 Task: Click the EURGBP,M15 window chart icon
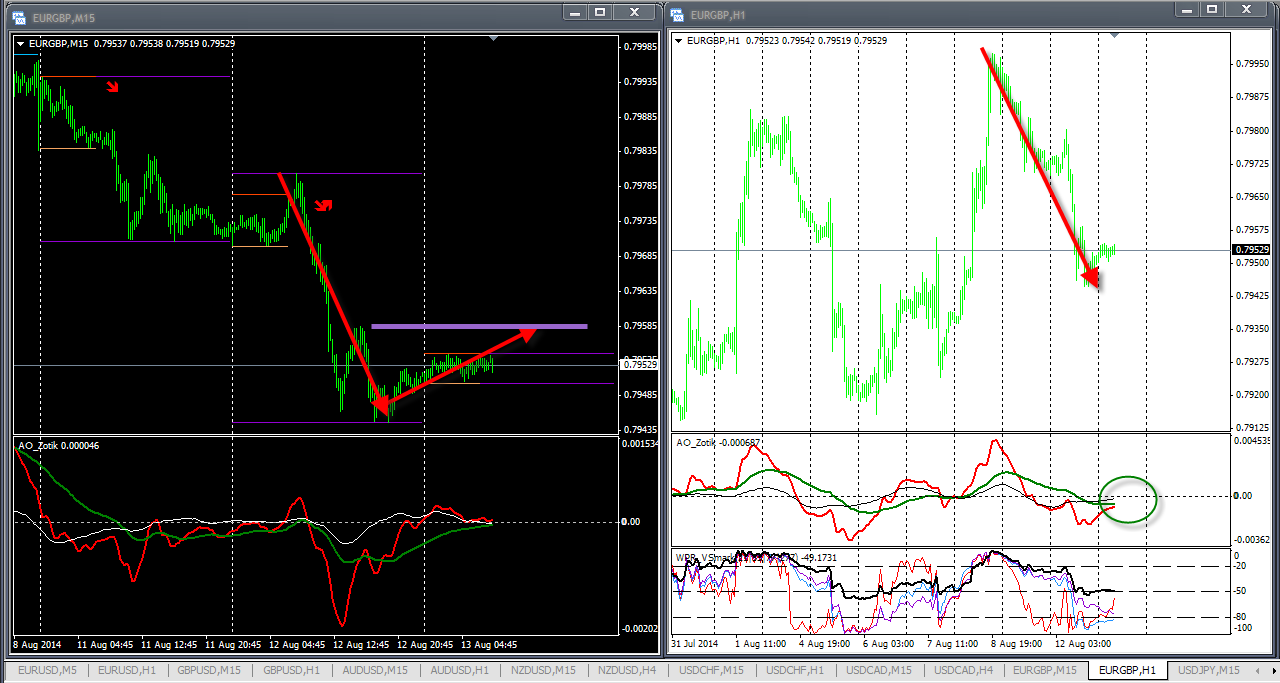(18, 17)
